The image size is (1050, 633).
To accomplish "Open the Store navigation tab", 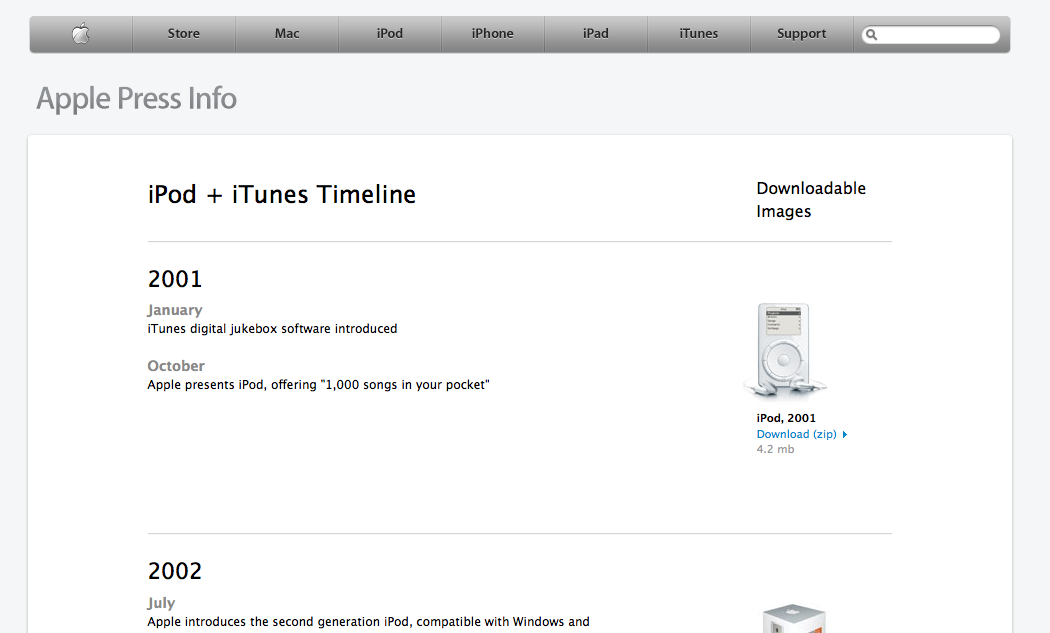I will (183, 33).
